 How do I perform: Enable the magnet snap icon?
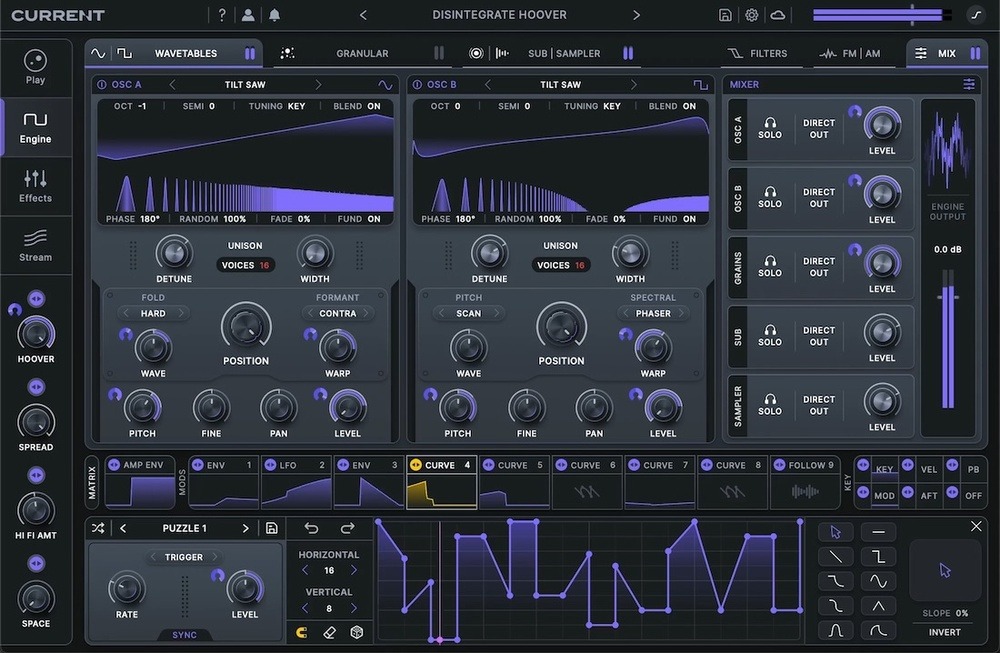(302, 632)
